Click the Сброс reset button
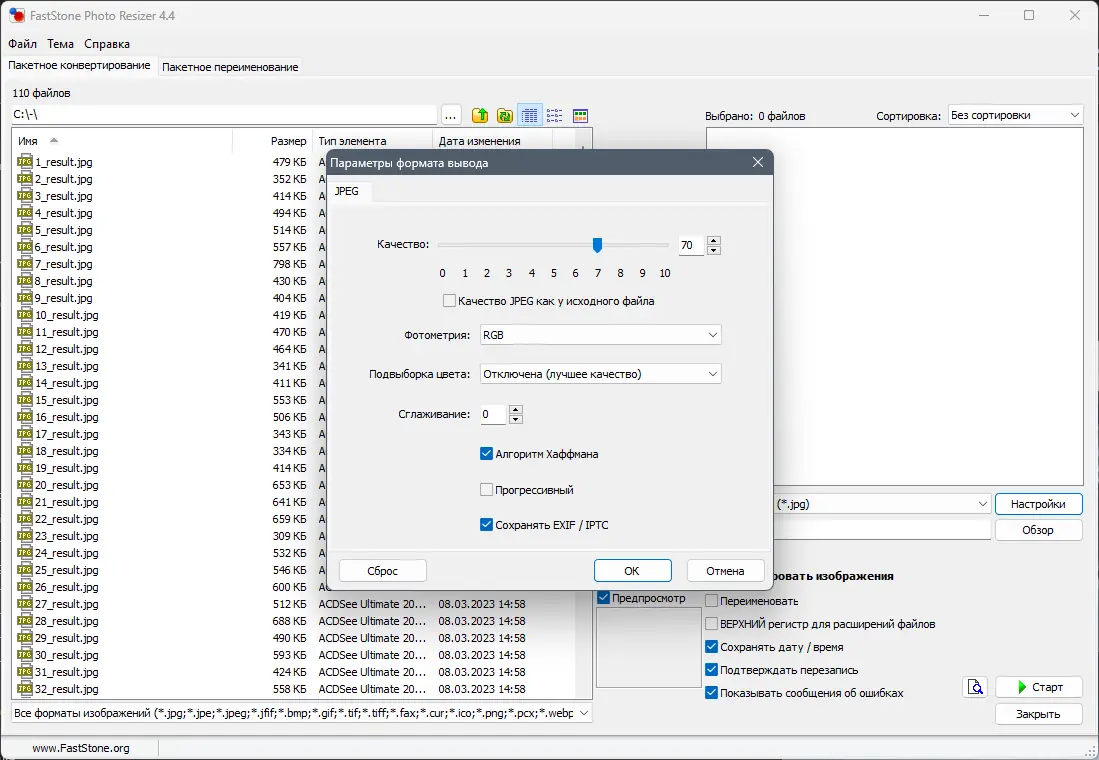 [x=383, y=571]
